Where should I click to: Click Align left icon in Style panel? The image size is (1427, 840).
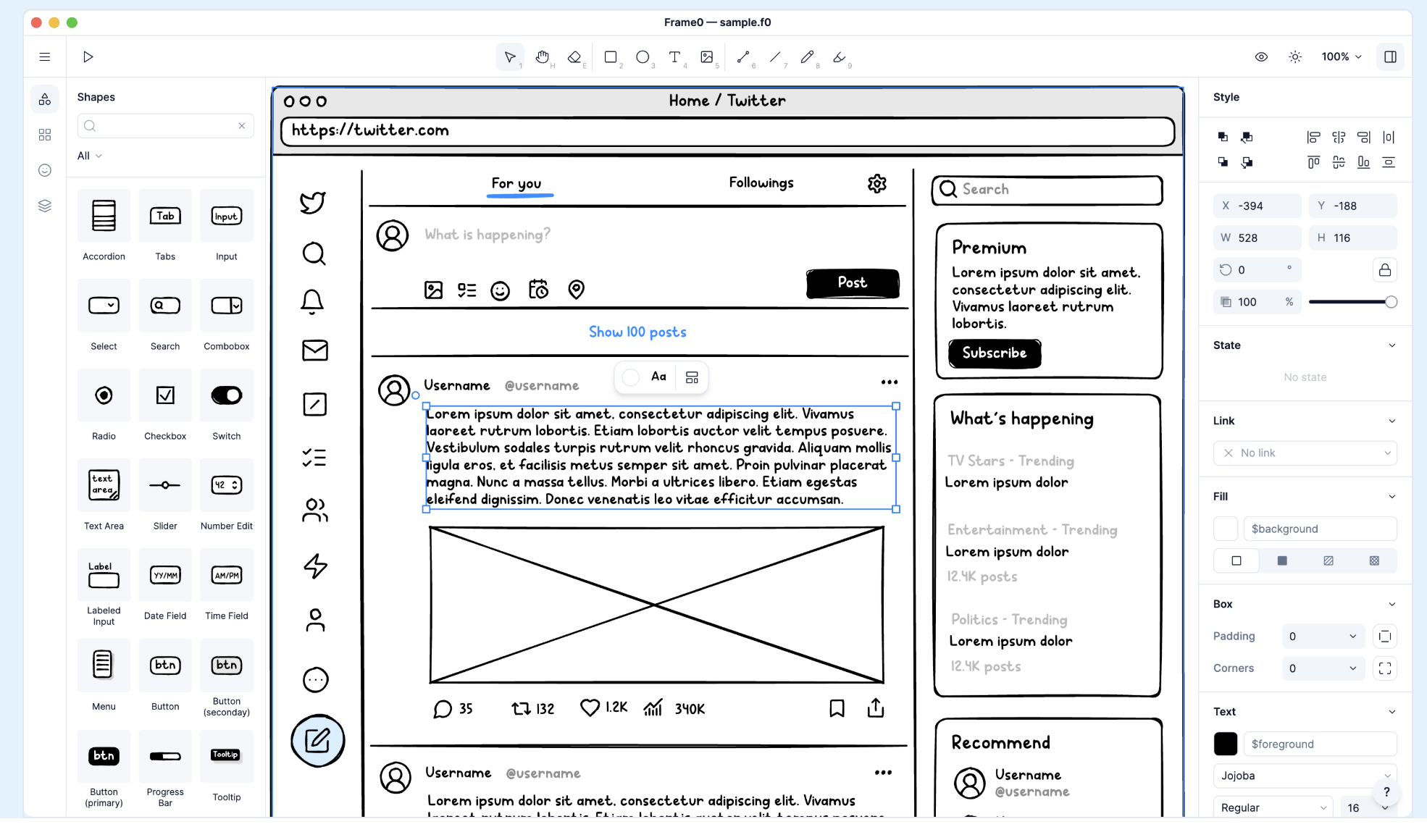click(1313, 137)
